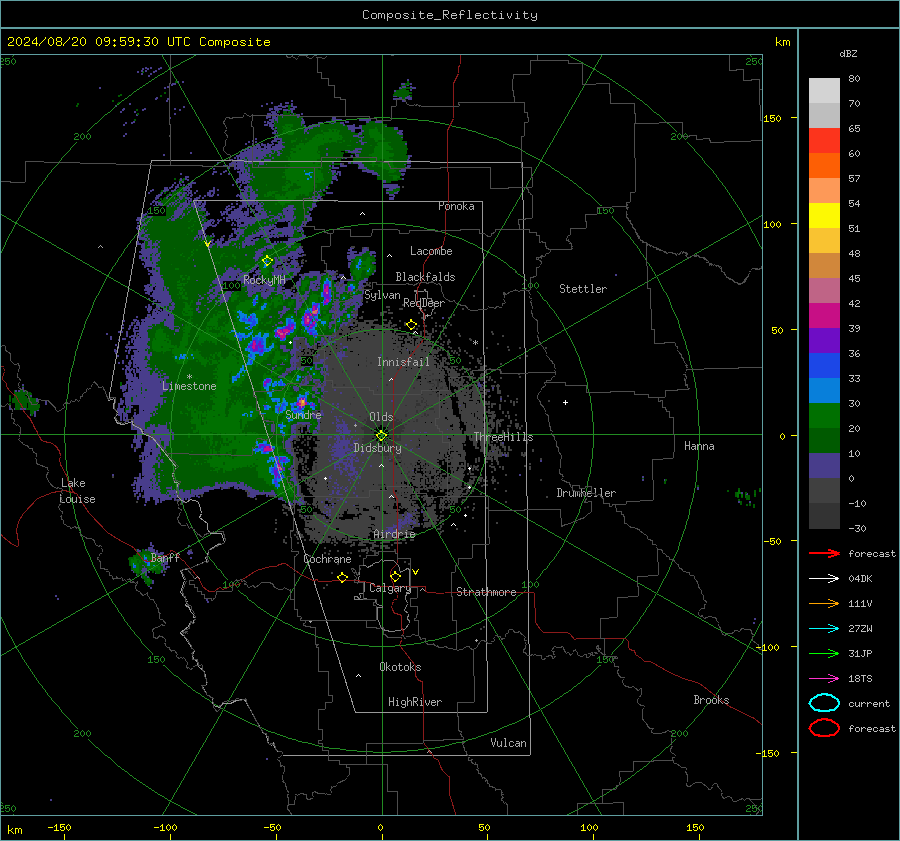Click the Olds label

(x=381, y=417)
